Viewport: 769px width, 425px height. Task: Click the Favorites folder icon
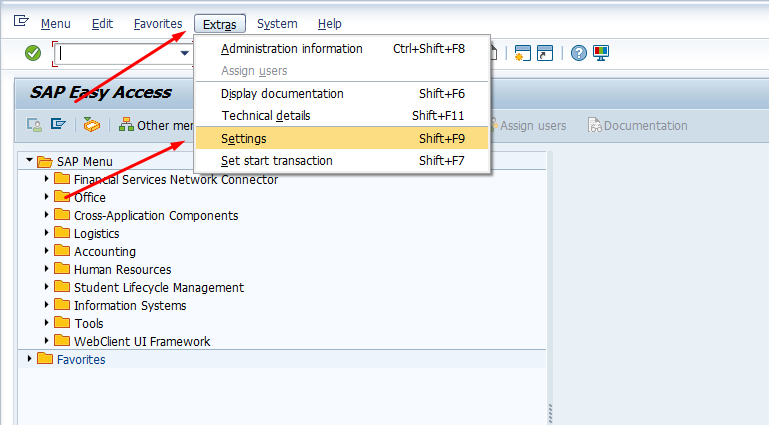click(45, 358)
